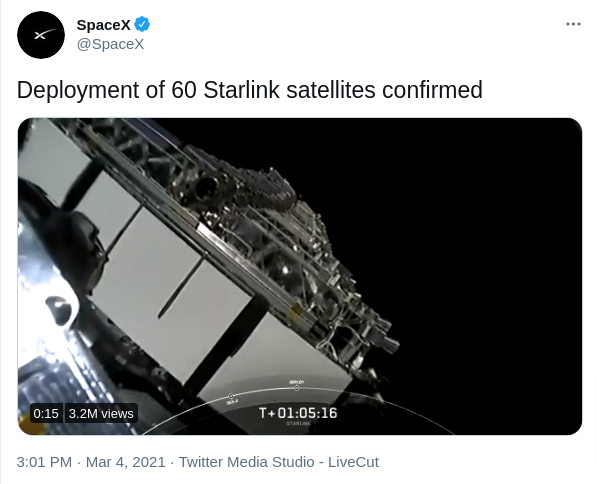The width and height of the screenshot is (597, 484).
Task: Click the Mar 4, 2021 date
Action: (126, 462)
